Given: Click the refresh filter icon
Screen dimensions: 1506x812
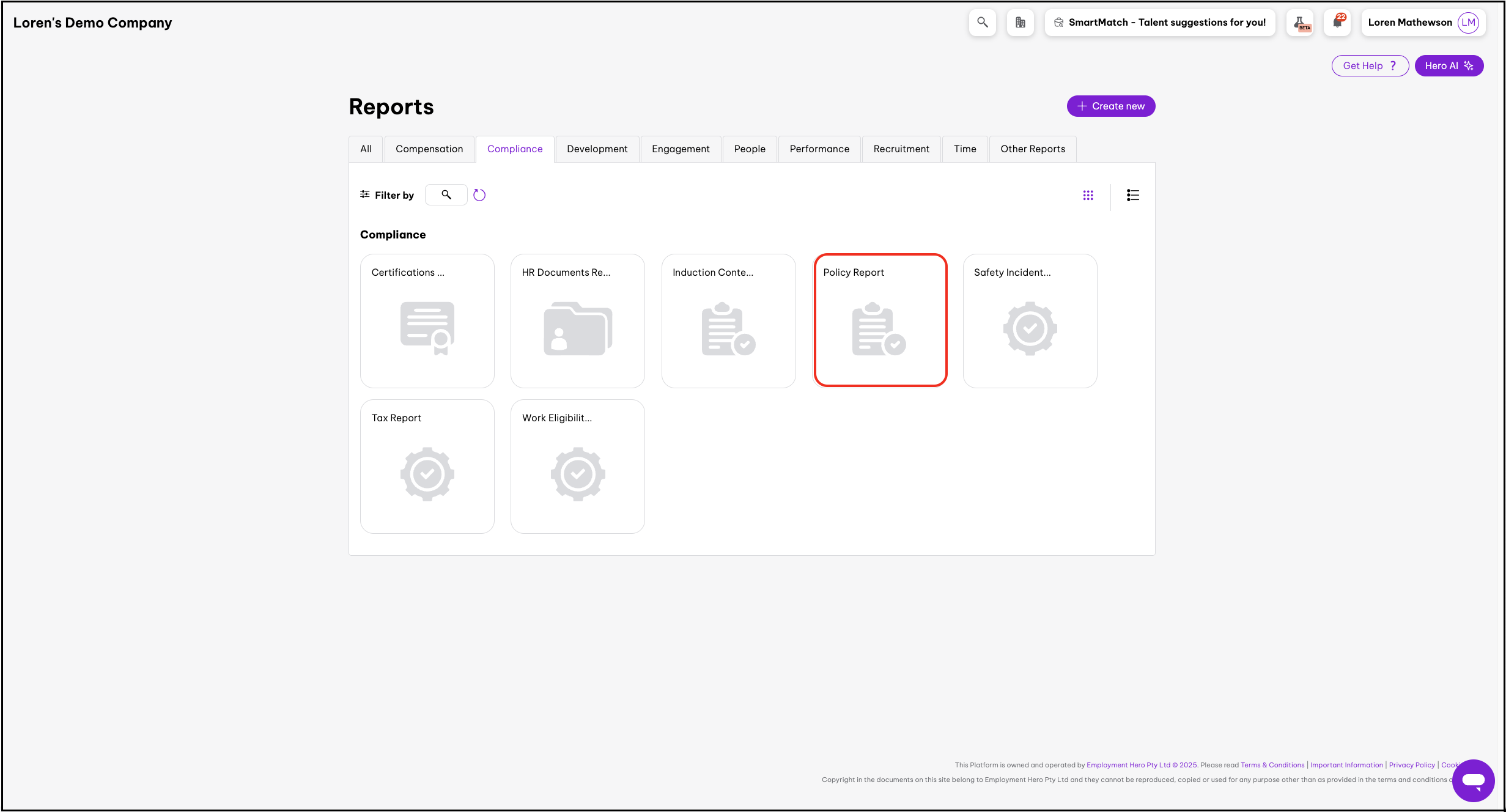Looking at the screenshot, I should [x=479, y=195].
